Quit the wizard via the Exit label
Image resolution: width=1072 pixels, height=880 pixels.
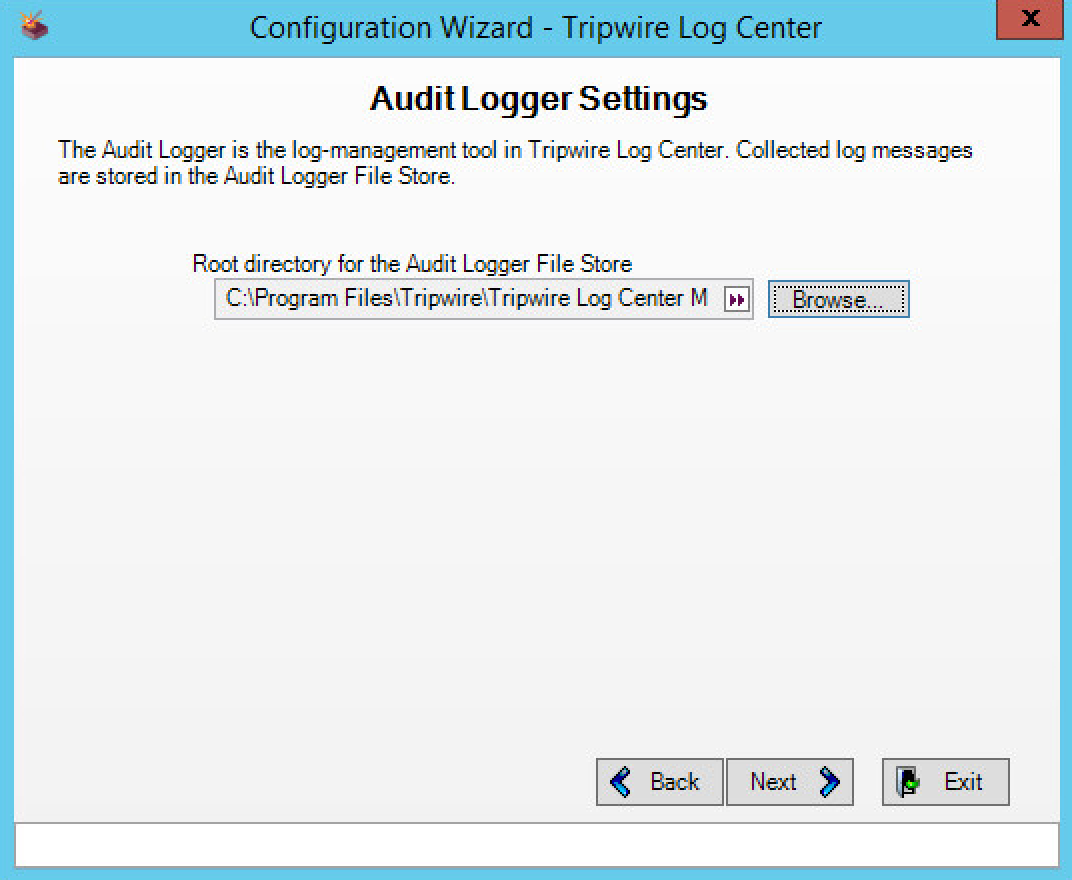coord(963,782)
